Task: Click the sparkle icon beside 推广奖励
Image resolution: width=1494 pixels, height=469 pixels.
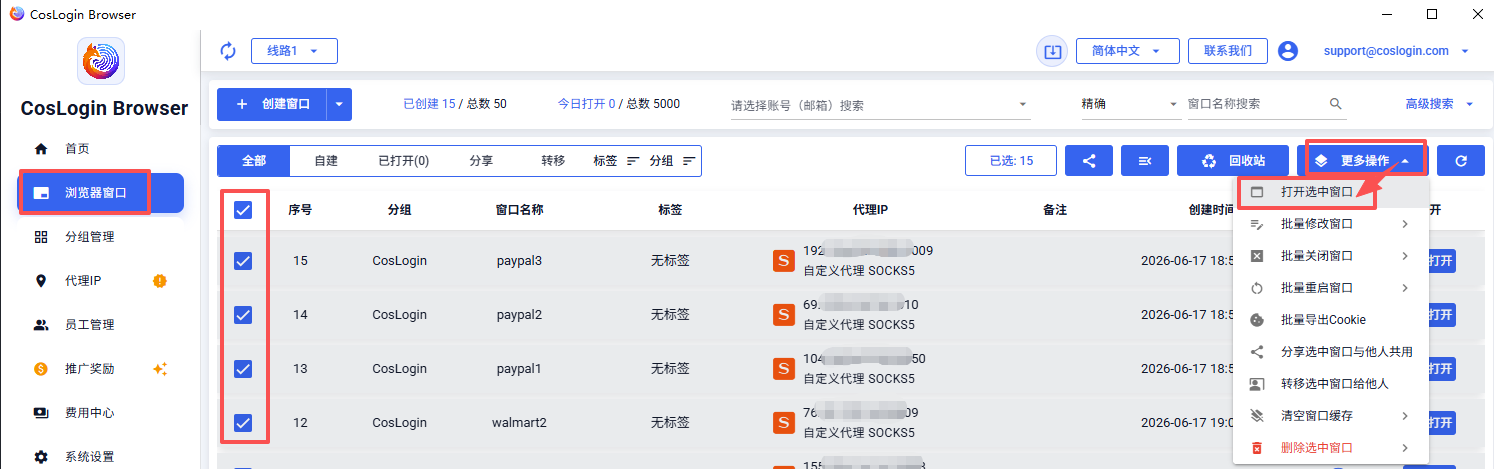Action: pyautogui.click(x=159, y=369)
